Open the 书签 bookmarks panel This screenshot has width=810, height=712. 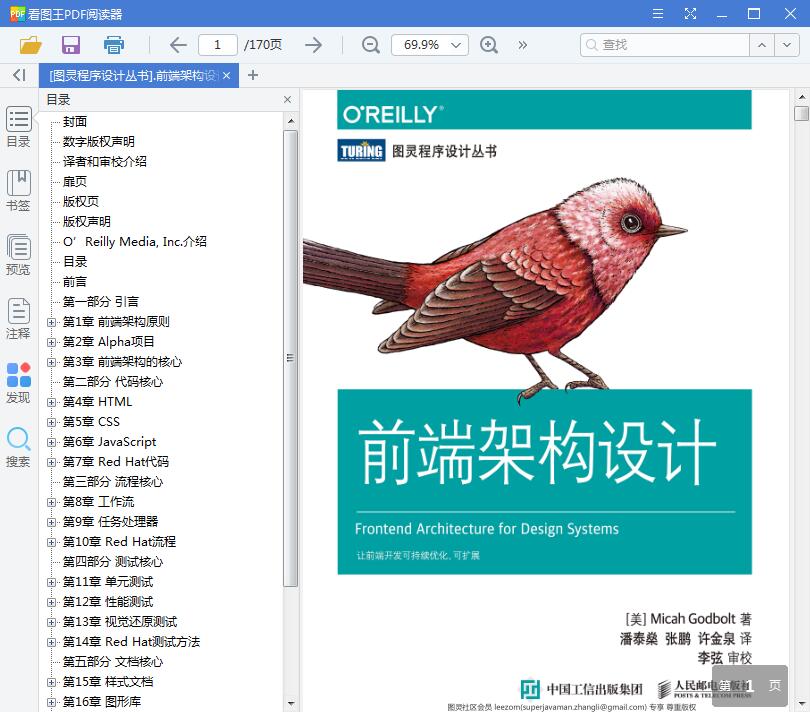[19, 191]
